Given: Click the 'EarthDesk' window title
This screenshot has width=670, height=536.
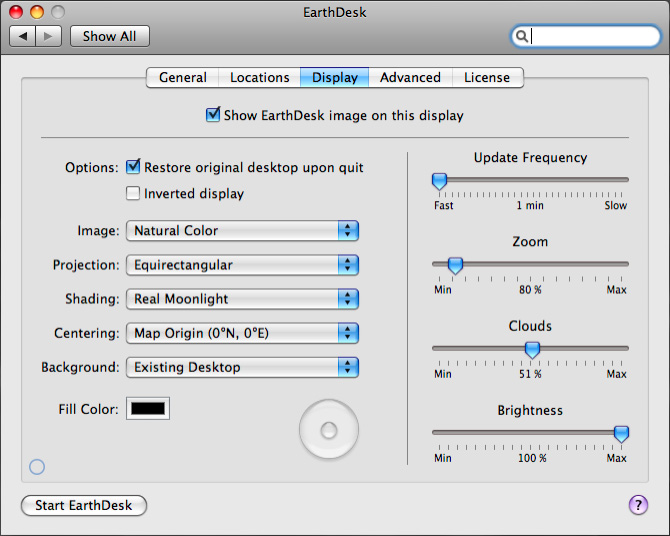Looking at the screenshot, I should pyautogui.click(x=335, y=12).
